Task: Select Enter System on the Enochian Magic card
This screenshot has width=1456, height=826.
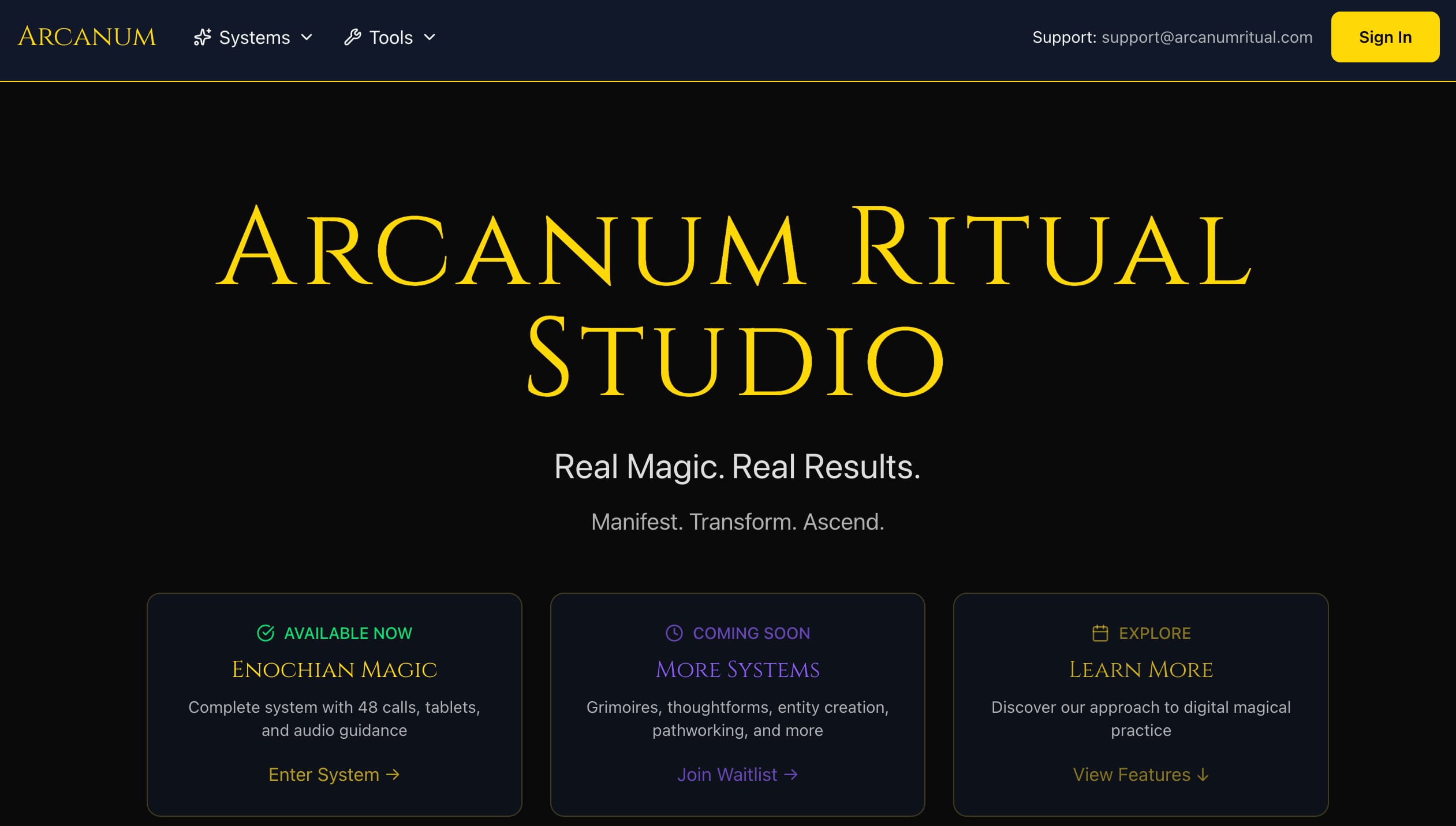Action: tap(334, 775)
